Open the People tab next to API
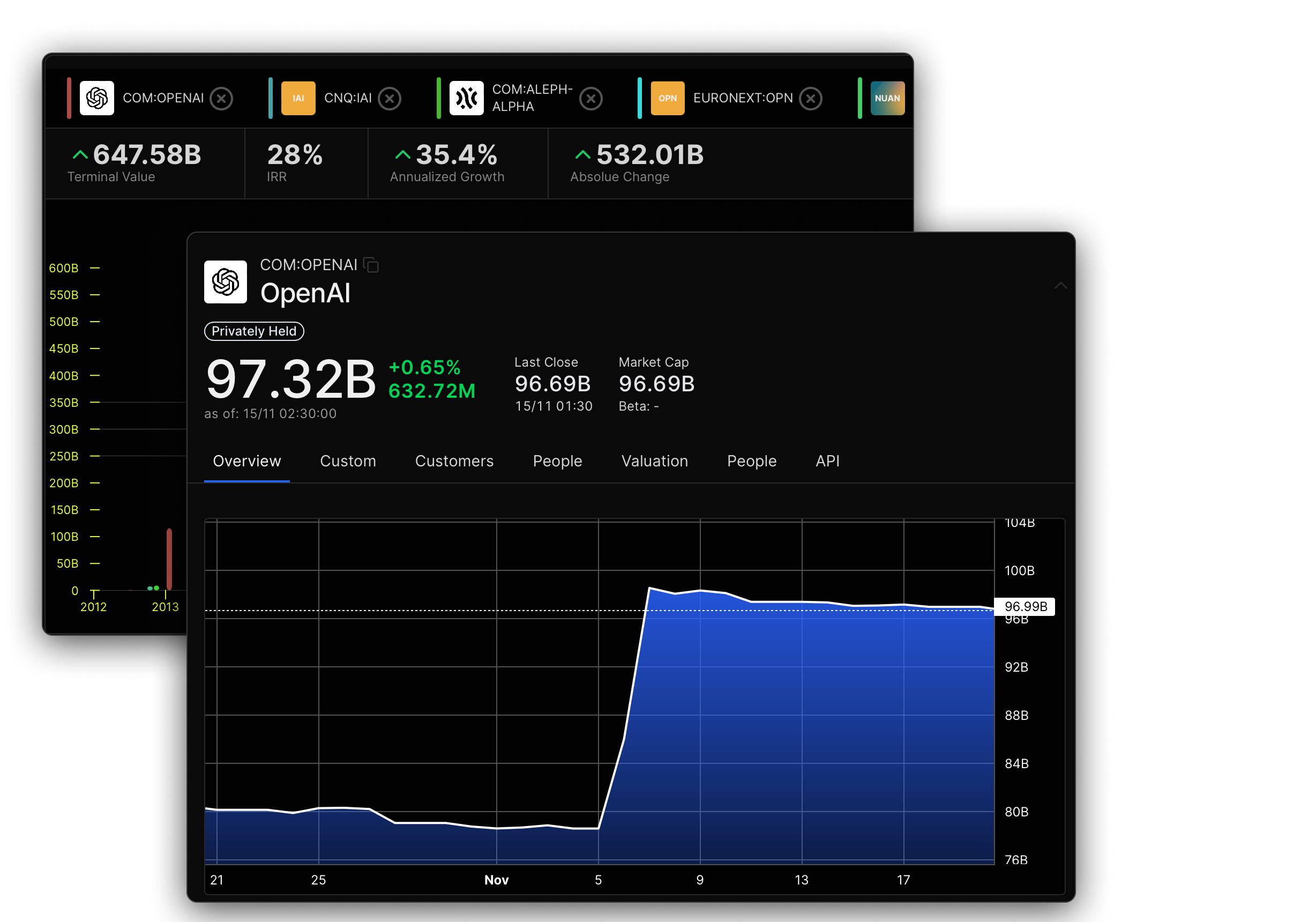Viewport: 1316px width, 922px height. point(752,461)
